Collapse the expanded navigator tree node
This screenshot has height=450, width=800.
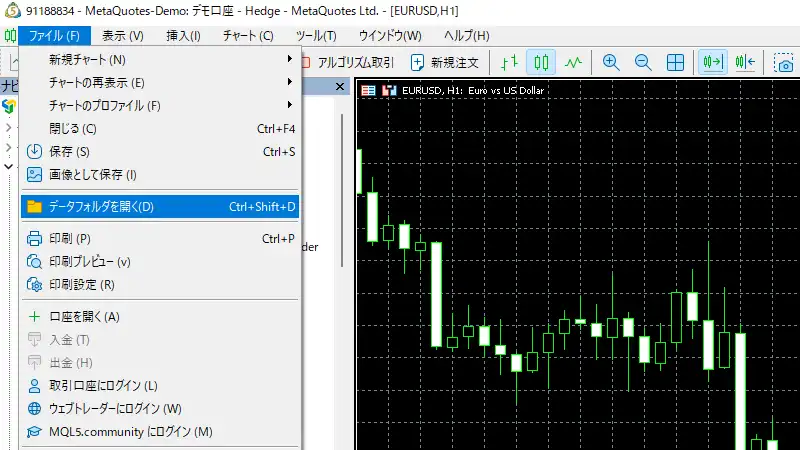8,166
